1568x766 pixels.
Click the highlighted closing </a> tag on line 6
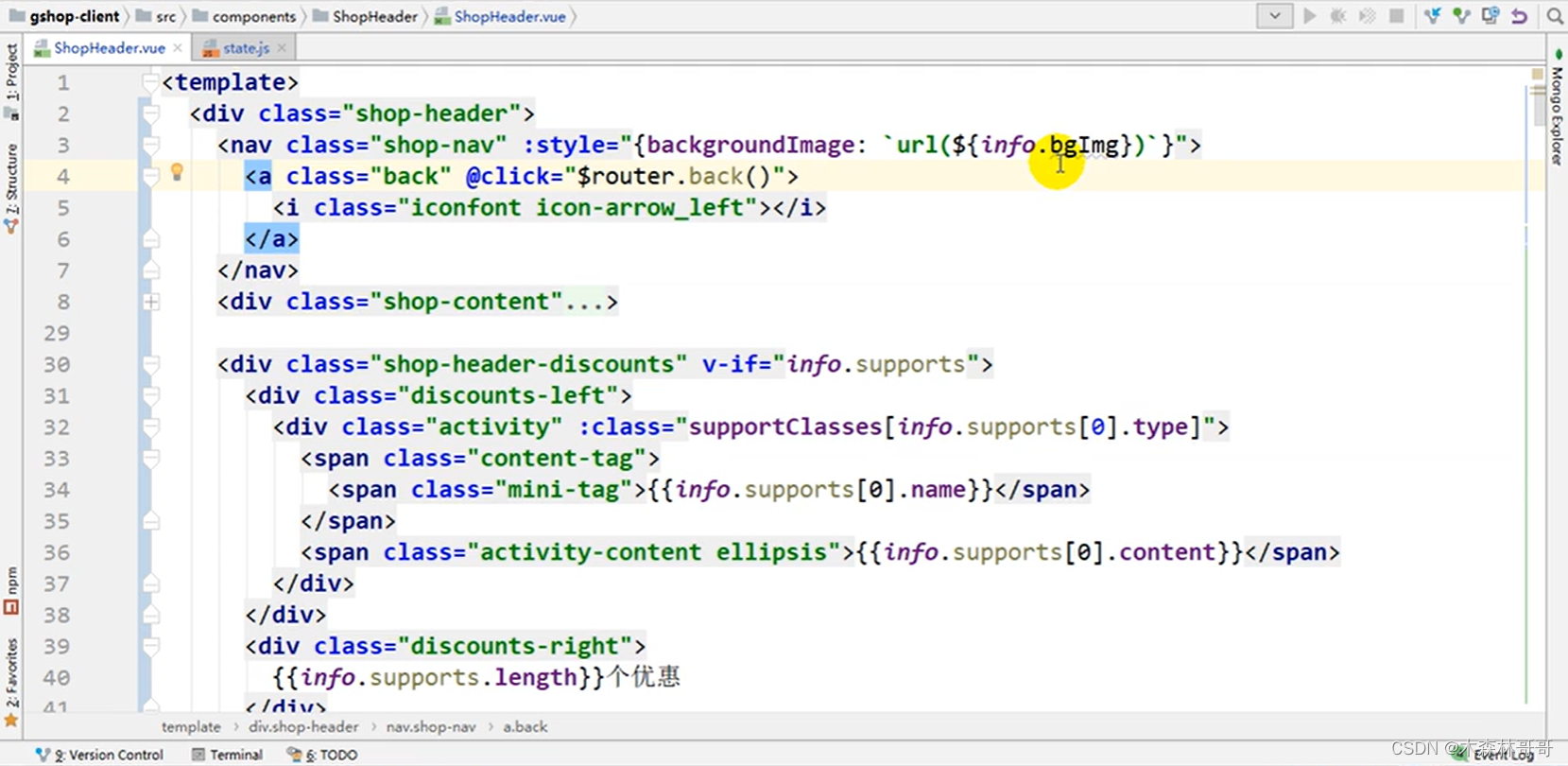[x=272, y=239]
